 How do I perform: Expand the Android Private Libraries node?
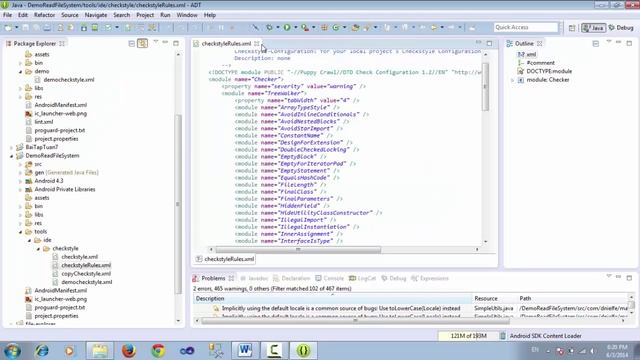[20, 190]
